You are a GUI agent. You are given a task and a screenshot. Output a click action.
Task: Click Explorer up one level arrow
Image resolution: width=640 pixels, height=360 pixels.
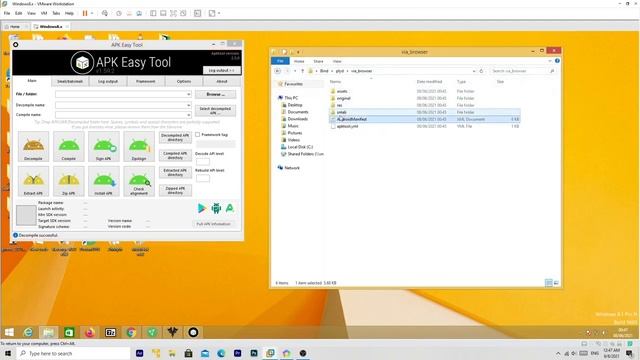tap(302, 71)
